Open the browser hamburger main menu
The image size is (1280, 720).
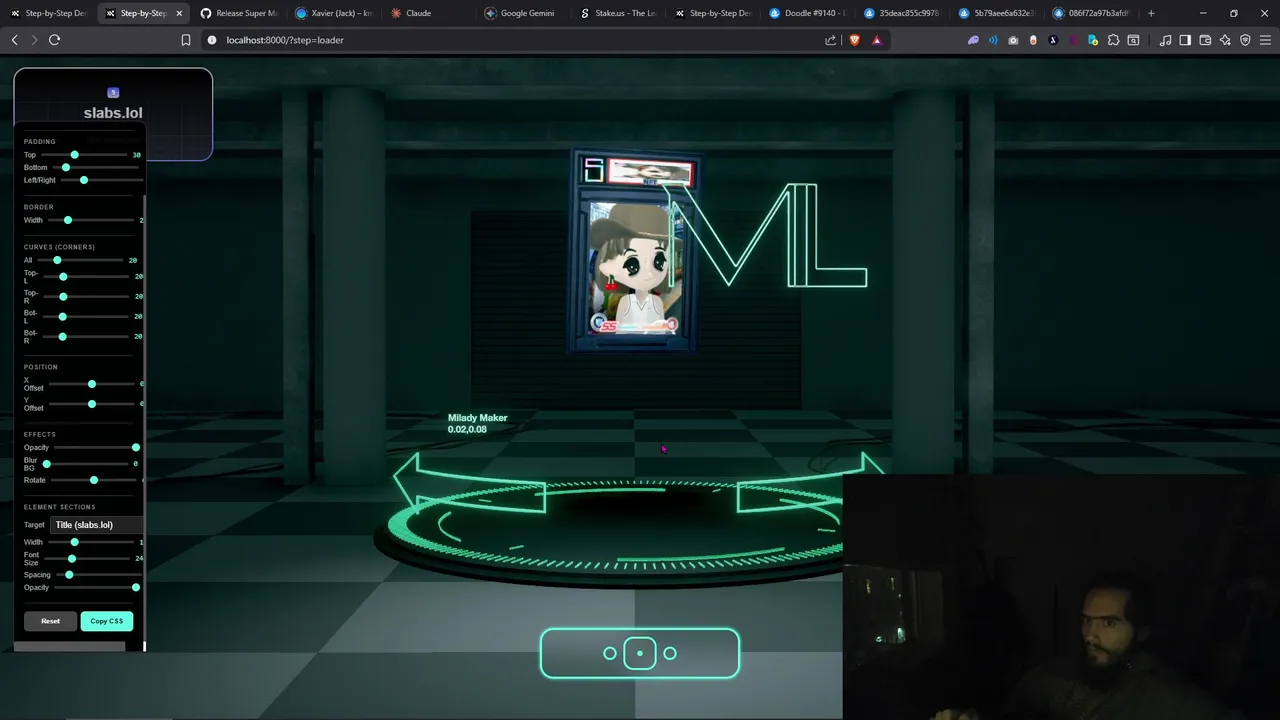(x=1265, y=40)
